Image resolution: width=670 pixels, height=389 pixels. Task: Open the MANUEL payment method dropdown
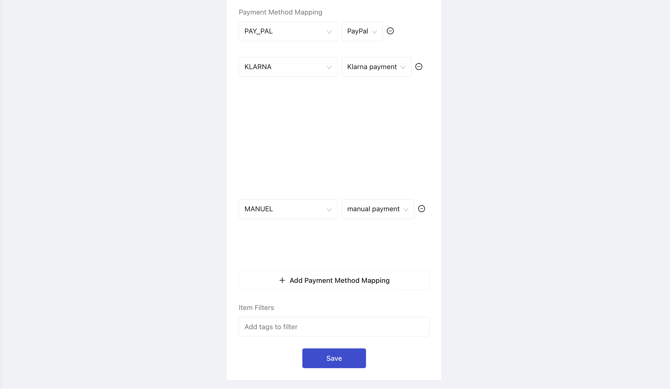click(288, 209)
